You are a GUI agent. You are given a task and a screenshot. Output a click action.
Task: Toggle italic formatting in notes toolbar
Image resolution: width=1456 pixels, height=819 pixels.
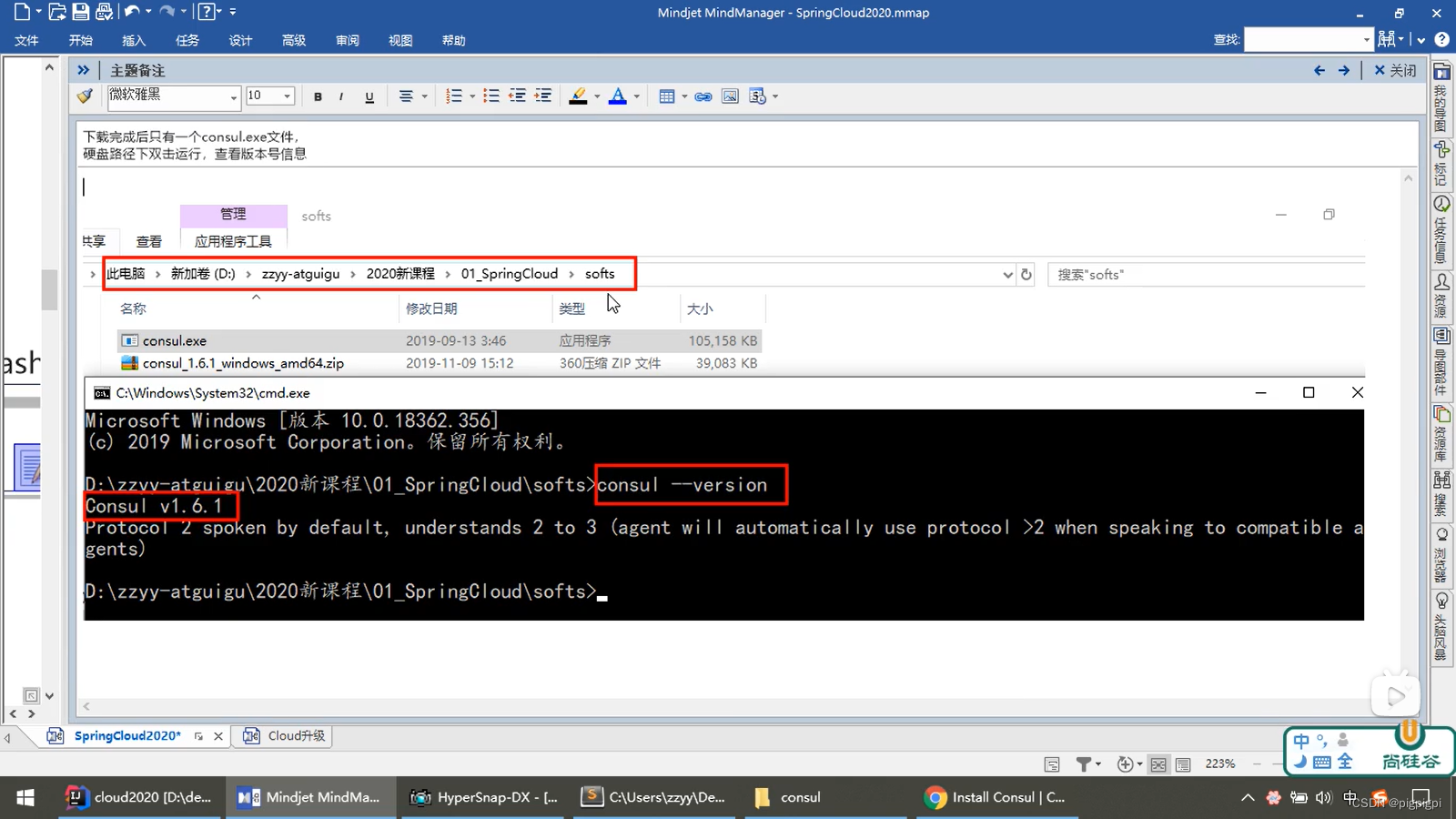tap(341, 96)
